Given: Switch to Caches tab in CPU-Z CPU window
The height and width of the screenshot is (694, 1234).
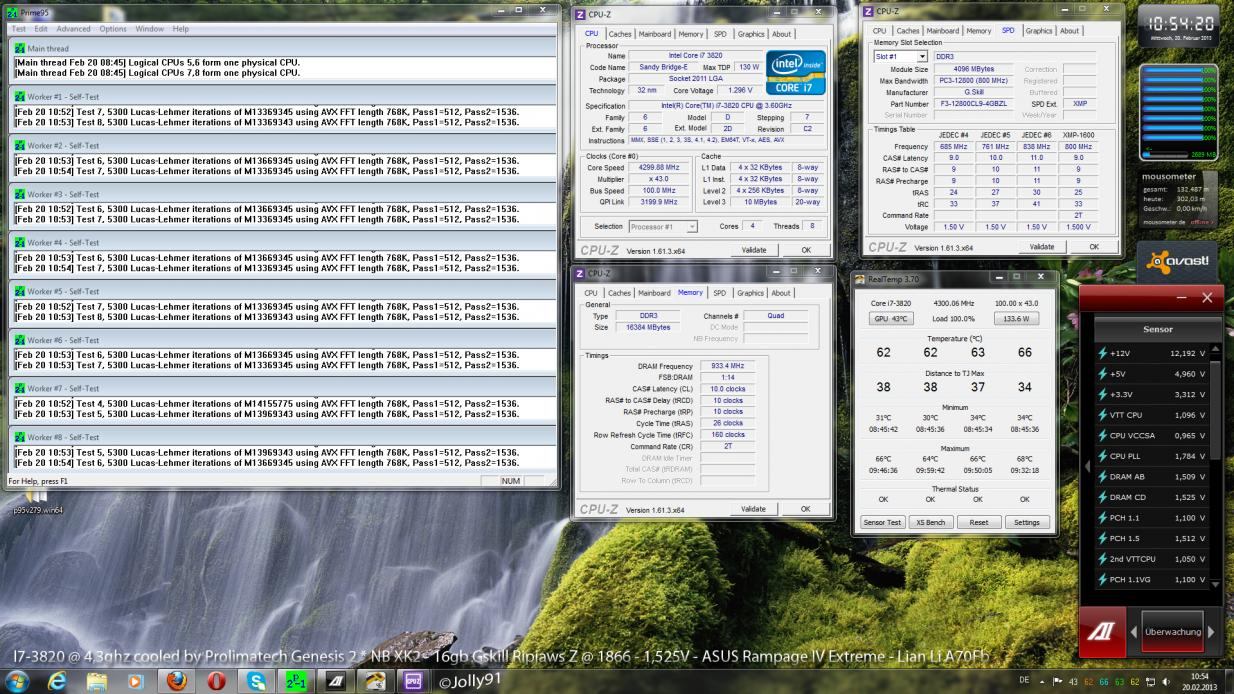Looking at the screenshot, I should tap(619, 34).
